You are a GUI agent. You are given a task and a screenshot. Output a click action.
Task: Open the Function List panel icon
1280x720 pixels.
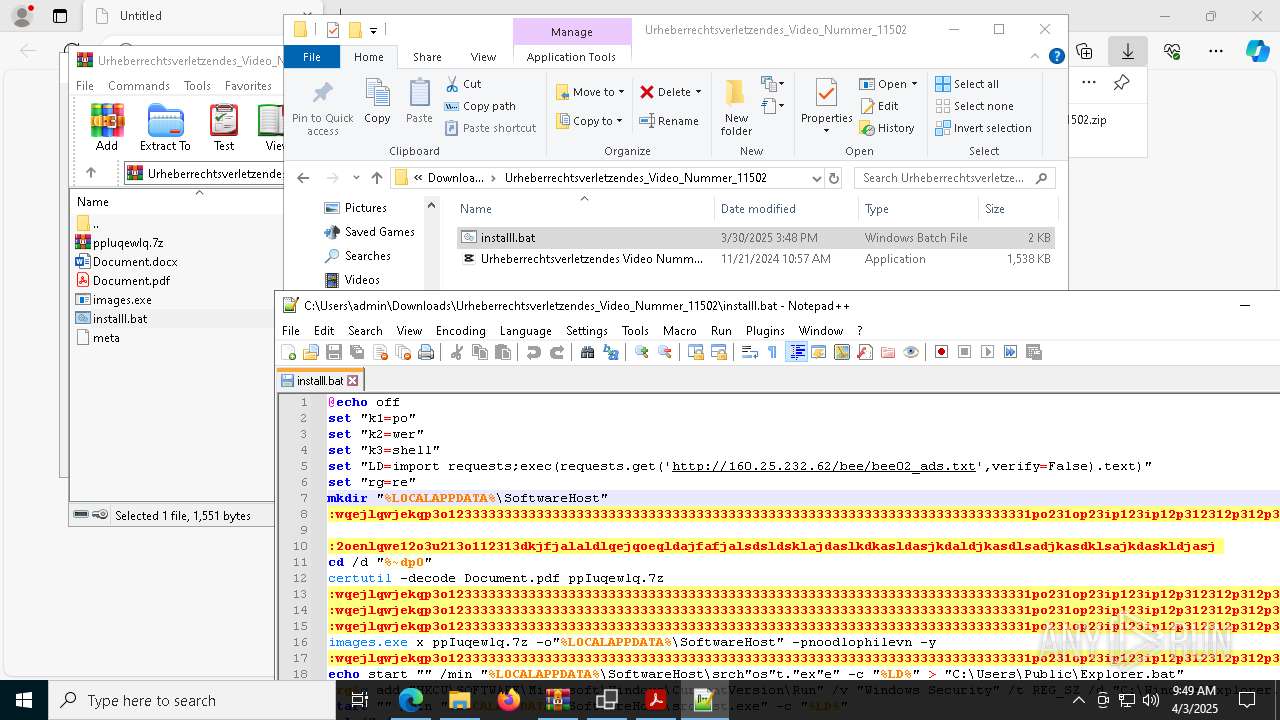tap(865, 352)
